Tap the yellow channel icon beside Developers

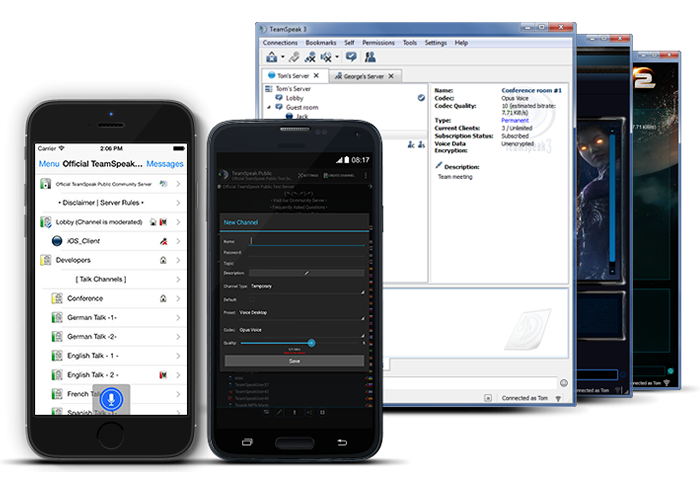pos(46,260)
